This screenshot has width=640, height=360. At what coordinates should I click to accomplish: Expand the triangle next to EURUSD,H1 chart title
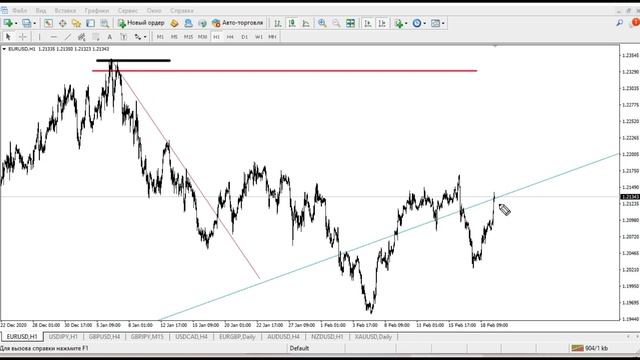[x=4, y=49]
